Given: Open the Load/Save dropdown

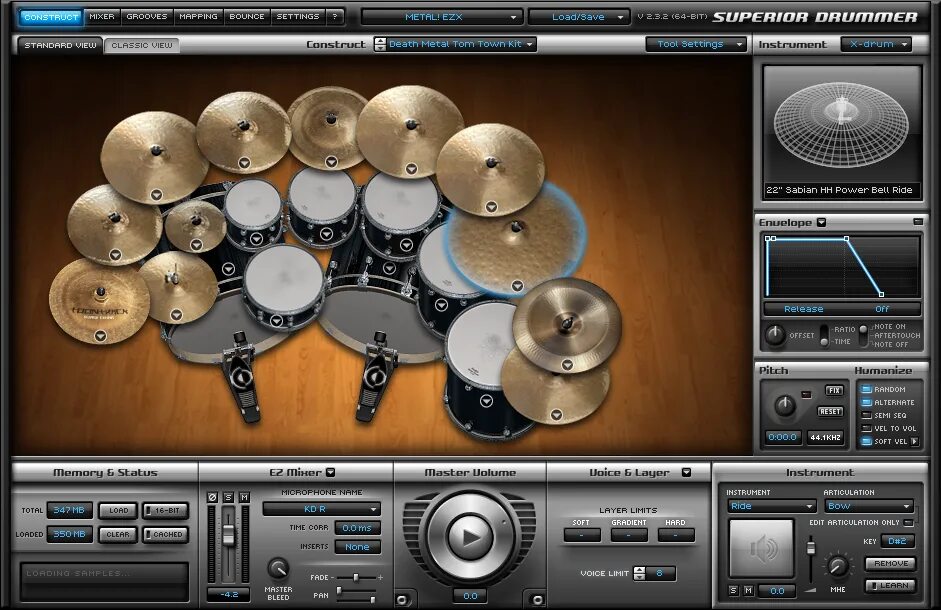Looking at the screenshot, I should point(579,17).
